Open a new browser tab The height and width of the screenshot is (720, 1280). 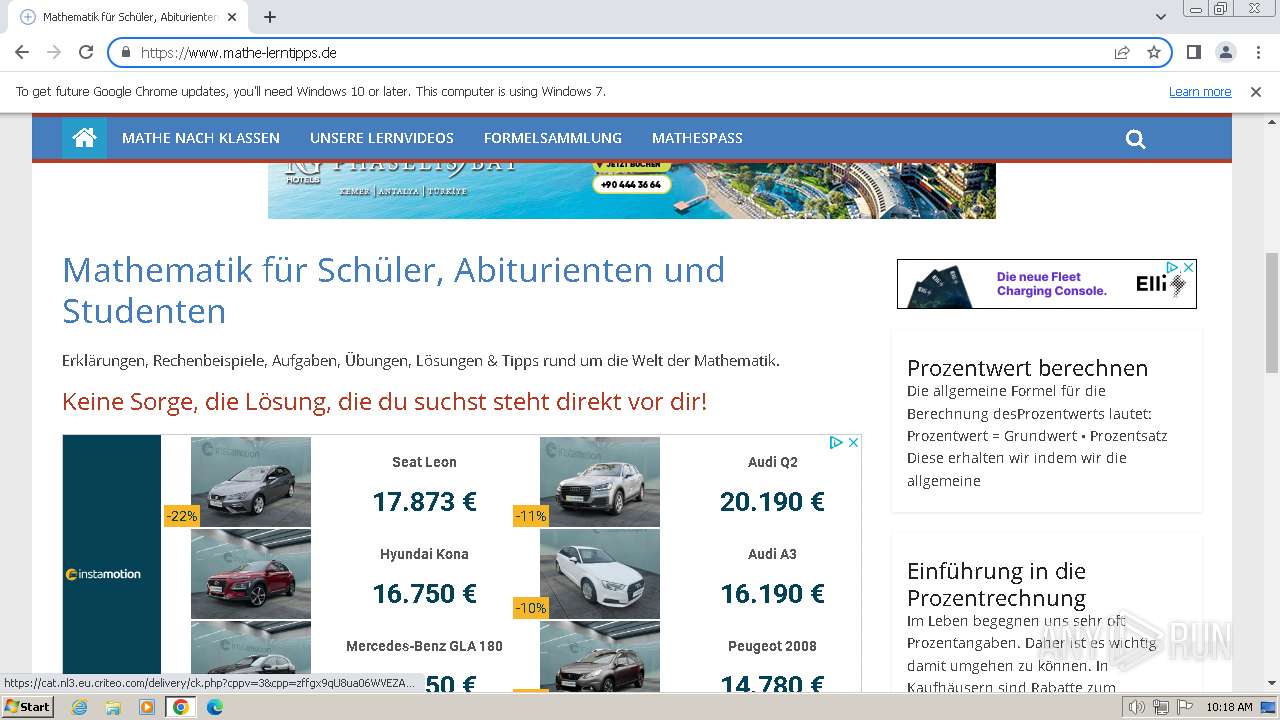tap(270, 17)
